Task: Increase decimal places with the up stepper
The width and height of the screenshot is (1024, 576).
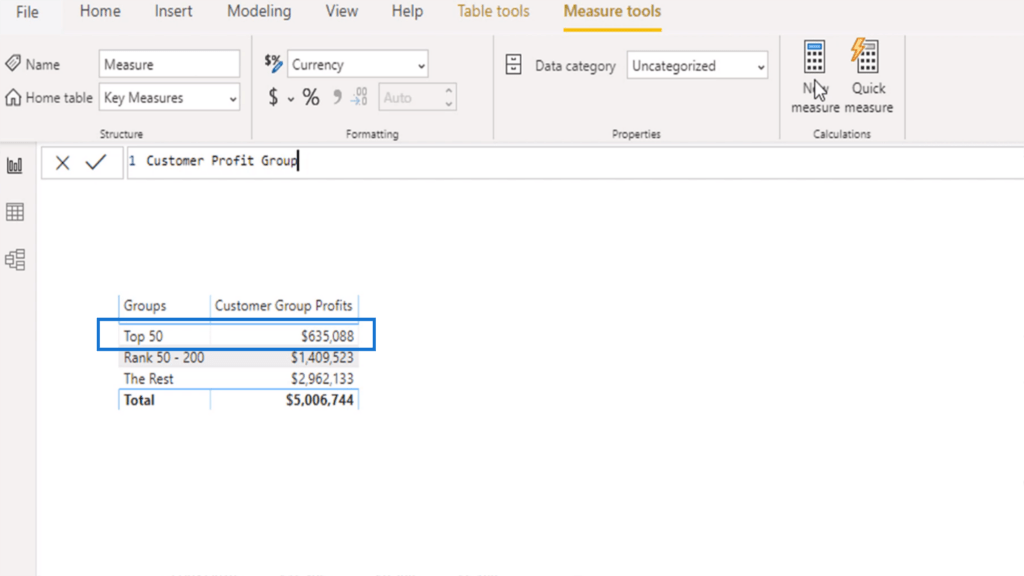Action: 449,91
